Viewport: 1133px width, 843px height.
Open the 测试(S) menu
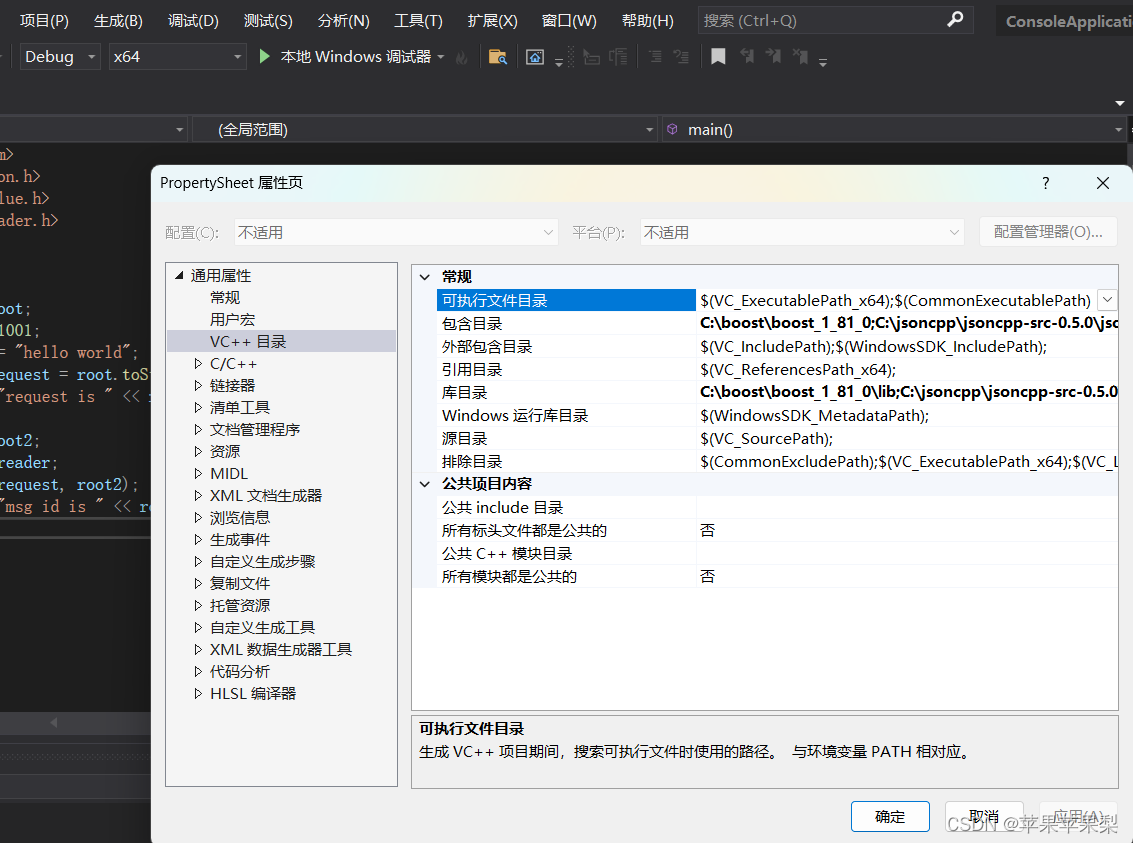pyautogui.click(x=268, y=20)
